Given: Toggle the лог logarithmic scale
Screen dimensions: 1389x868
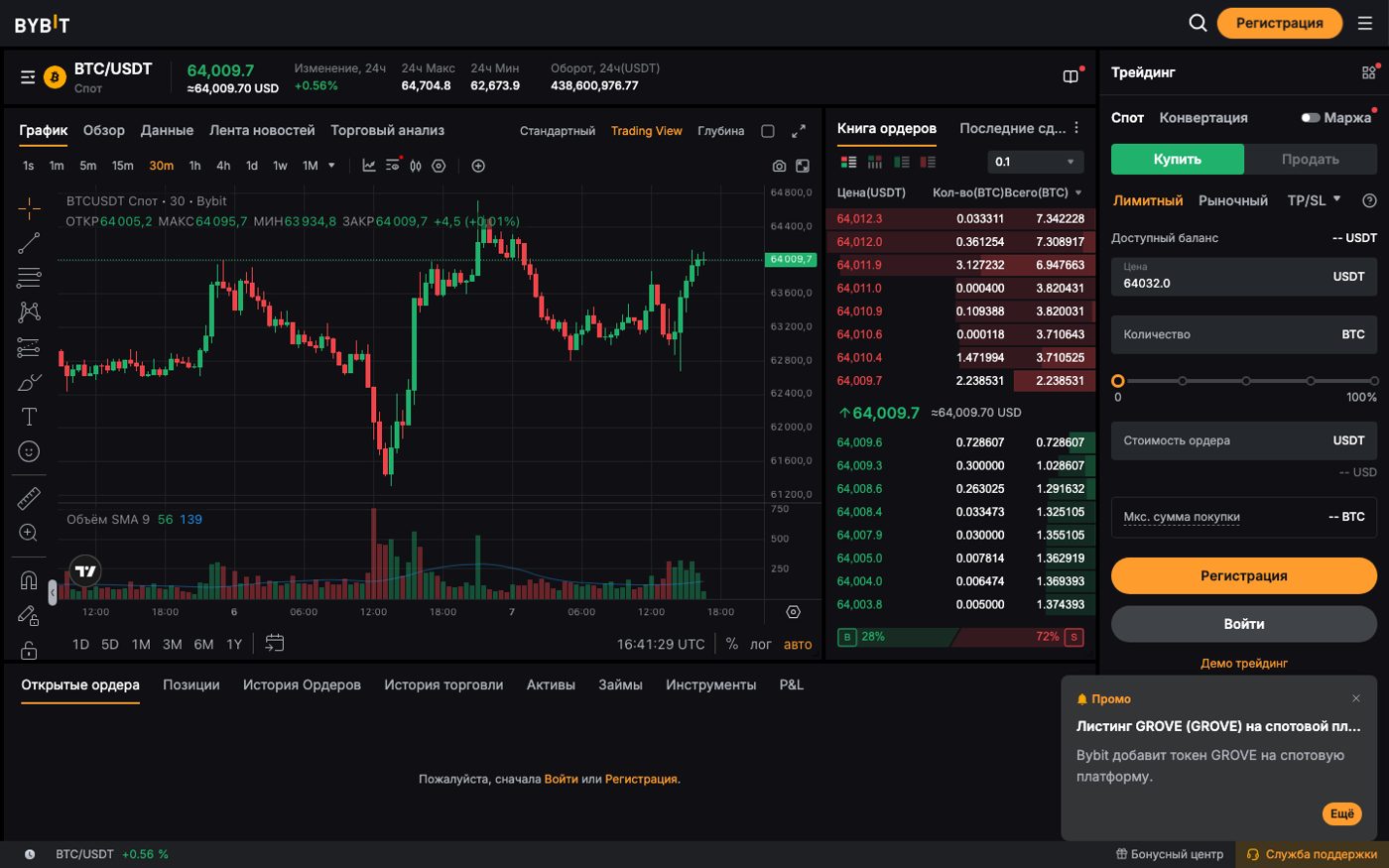Looking at the screenshot, I should 761,644.
